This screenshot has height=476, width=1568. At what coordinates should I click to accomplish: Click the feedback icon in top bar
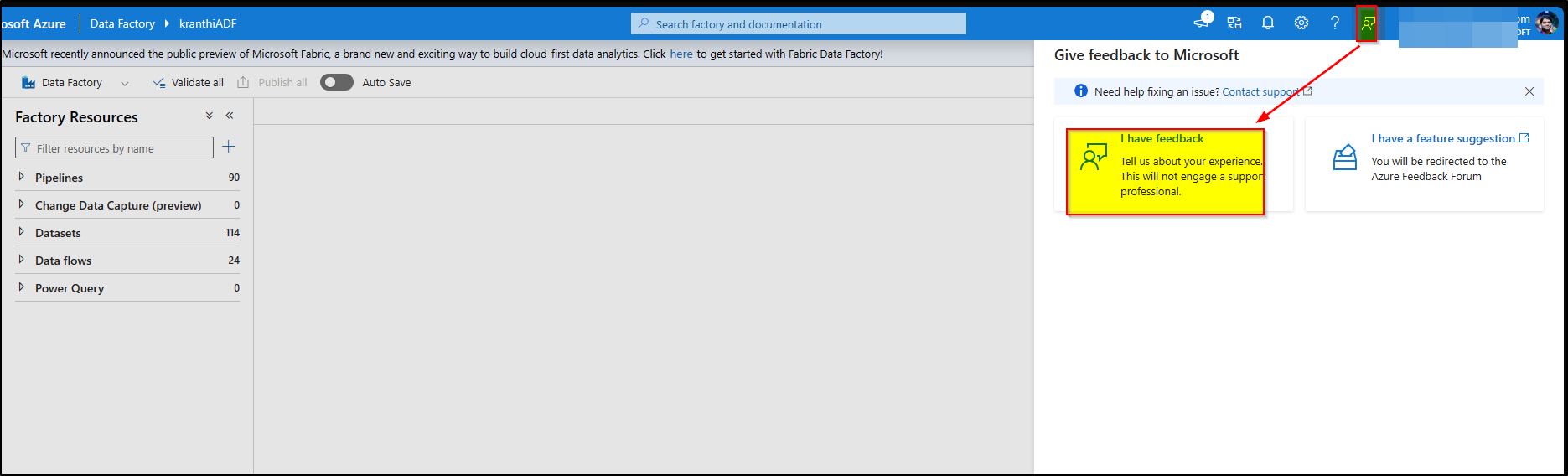pyautogui.click(x=1368, y=23)
